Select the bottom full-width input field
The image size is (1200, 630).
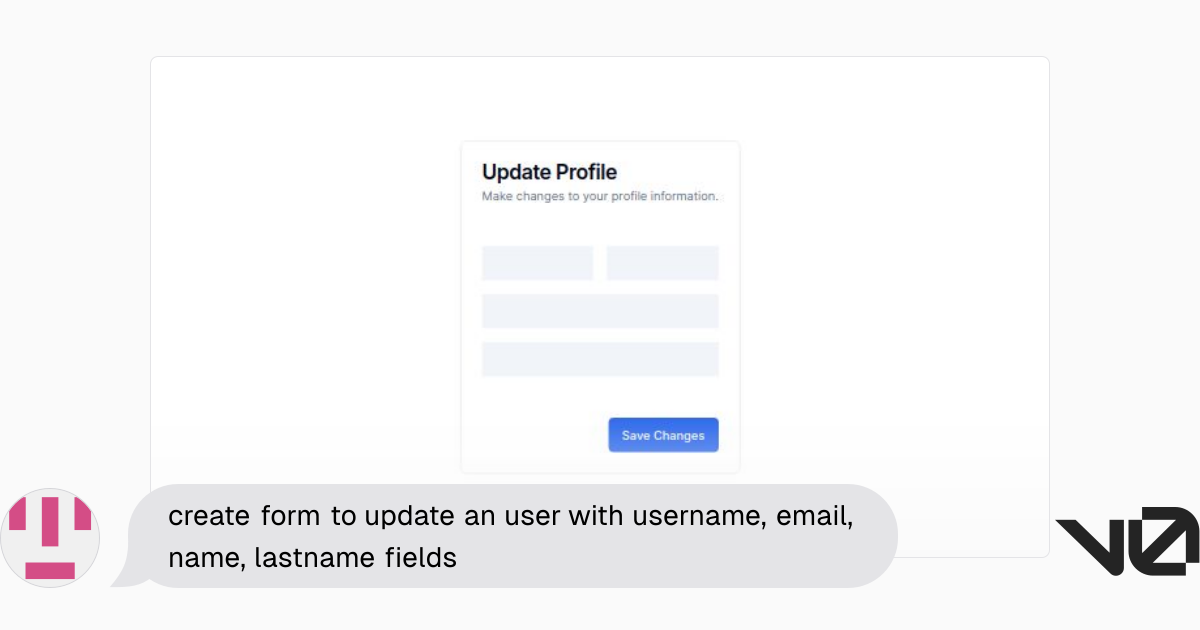(x=600, y=359)
